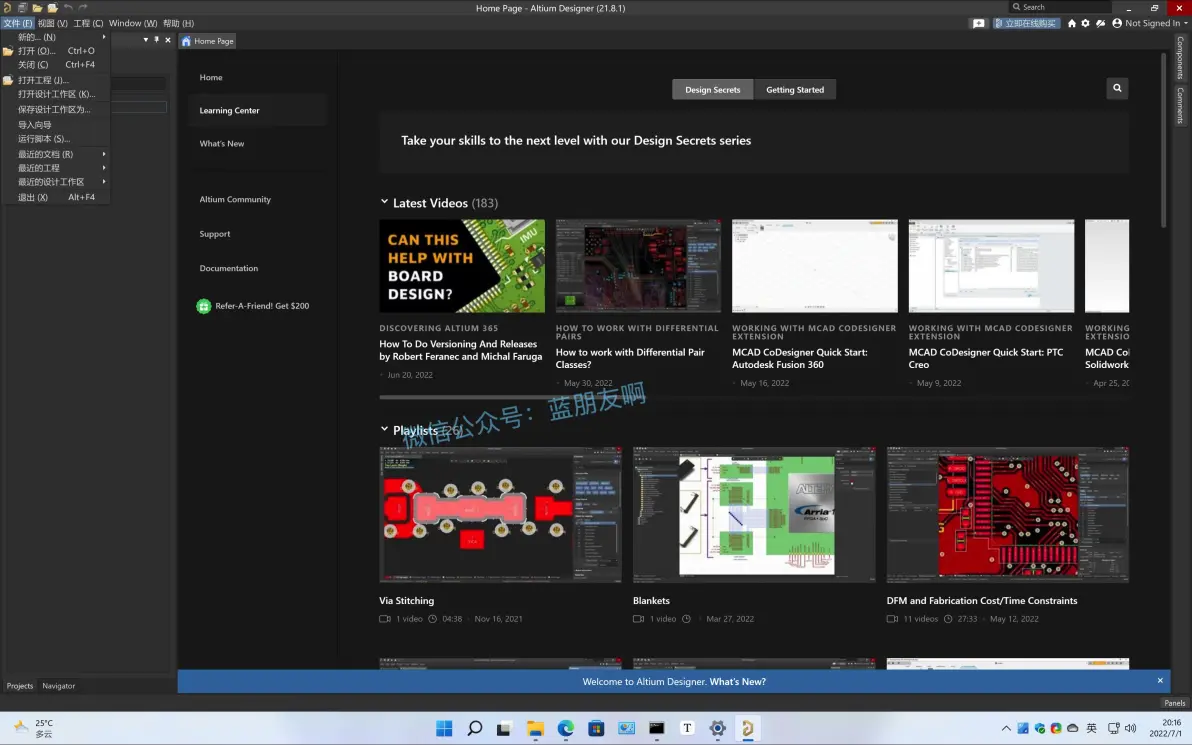Click the Redo arrow in the title toolbar
The height and width of the screenshot is (745, 1192).
point(83,8)
